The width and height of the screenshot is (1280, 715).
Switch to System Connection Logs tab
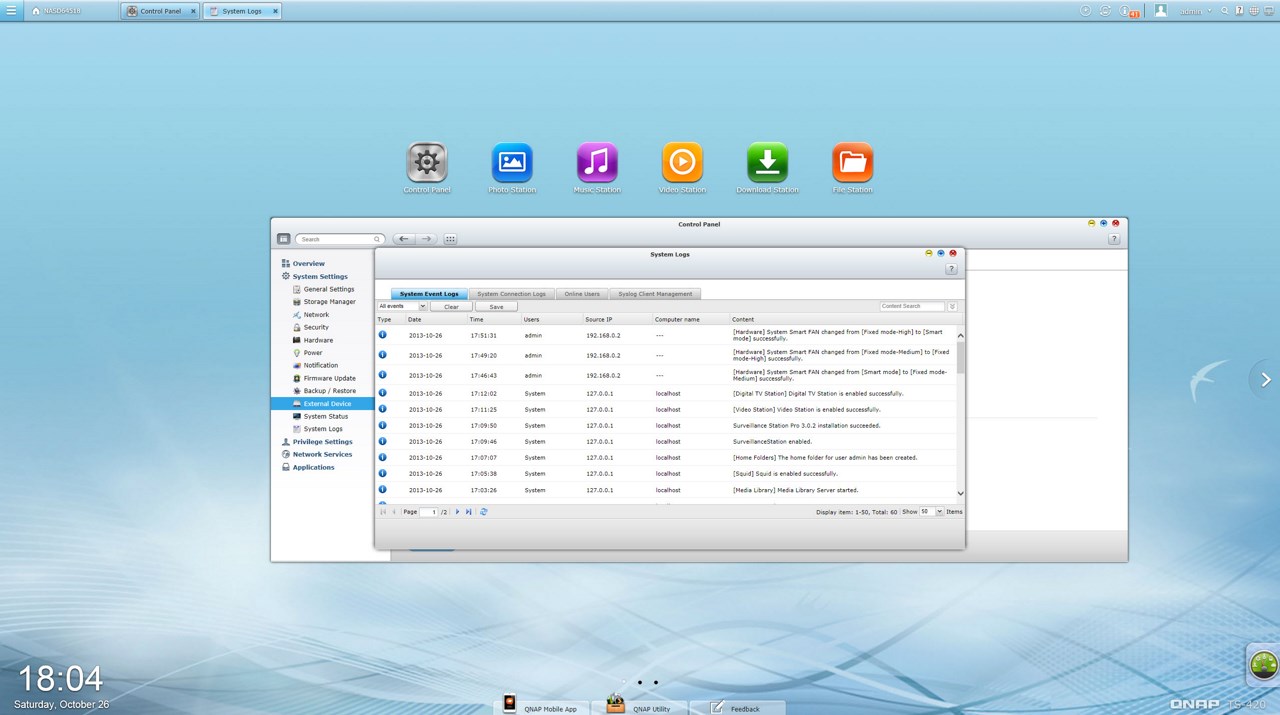[511, 294]
